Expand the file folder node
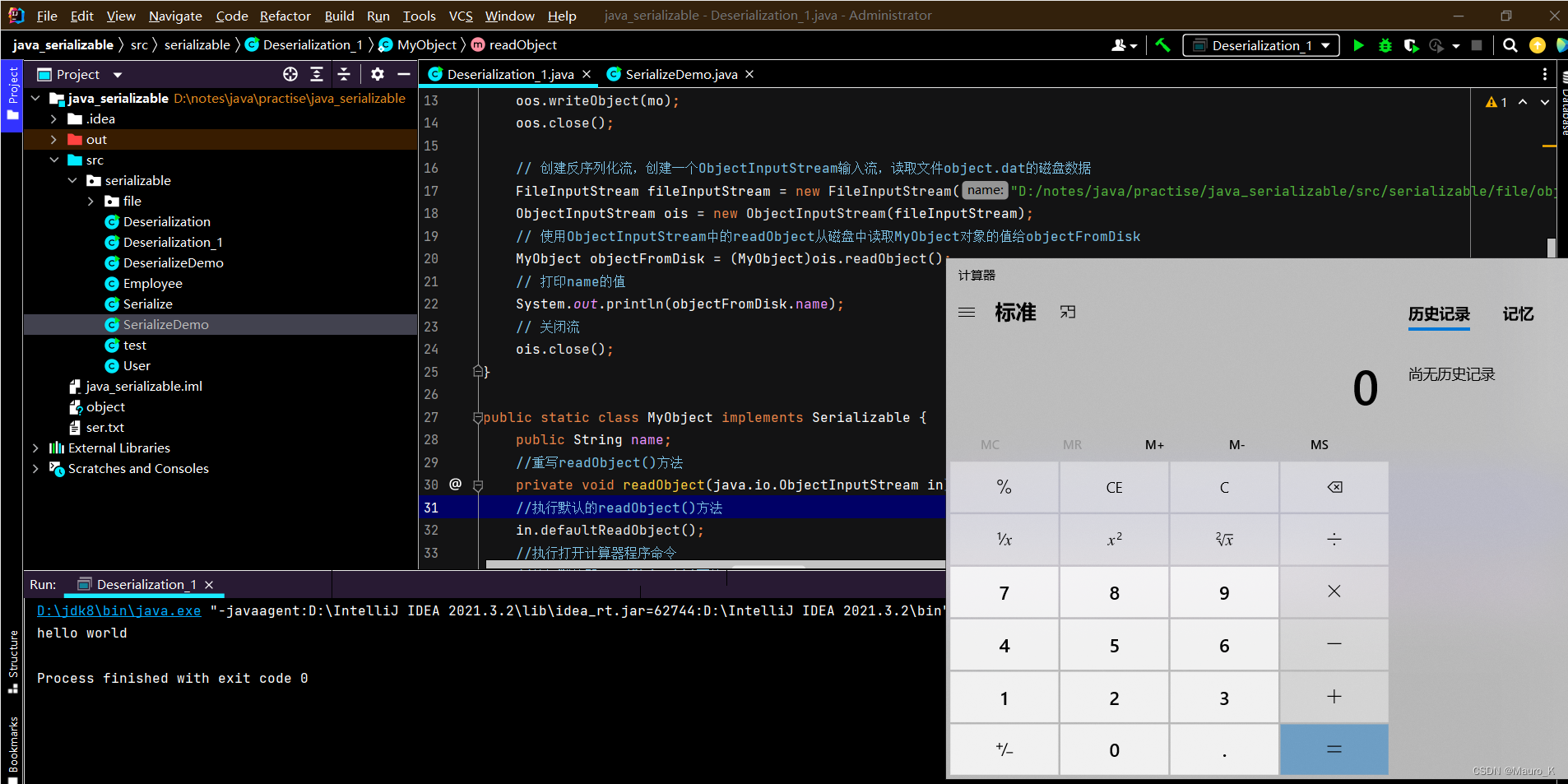Screen dimensions: 1568x784 tap(90, 201)
